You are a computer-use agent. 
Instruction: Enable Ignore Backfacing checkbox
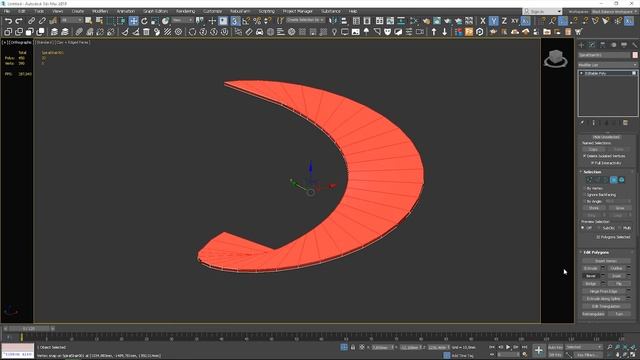(x=584, y=195)
